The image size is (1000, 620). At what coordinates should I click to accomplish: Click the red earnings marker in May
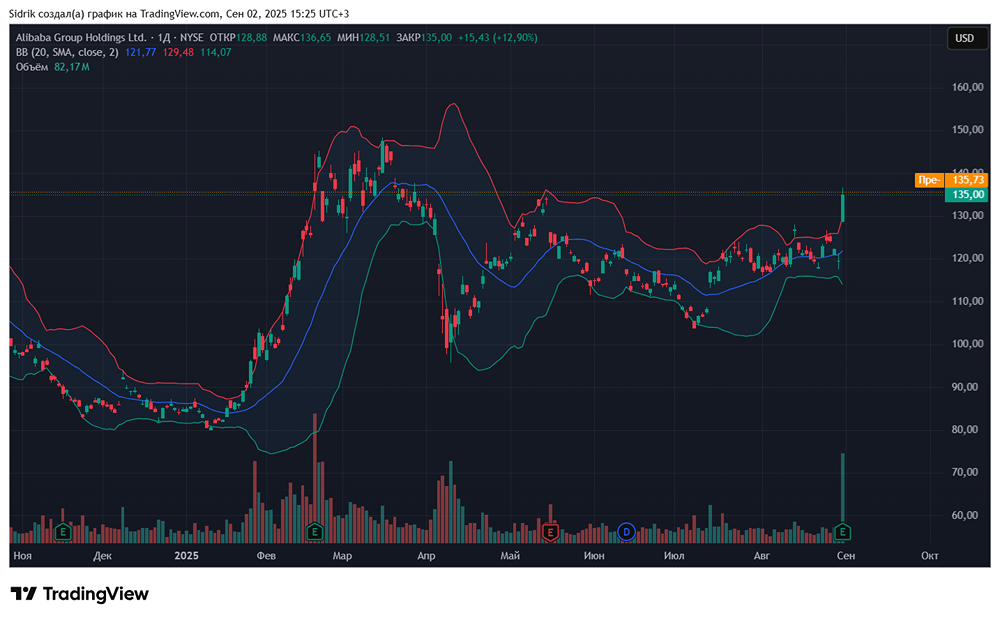point(549,530)
